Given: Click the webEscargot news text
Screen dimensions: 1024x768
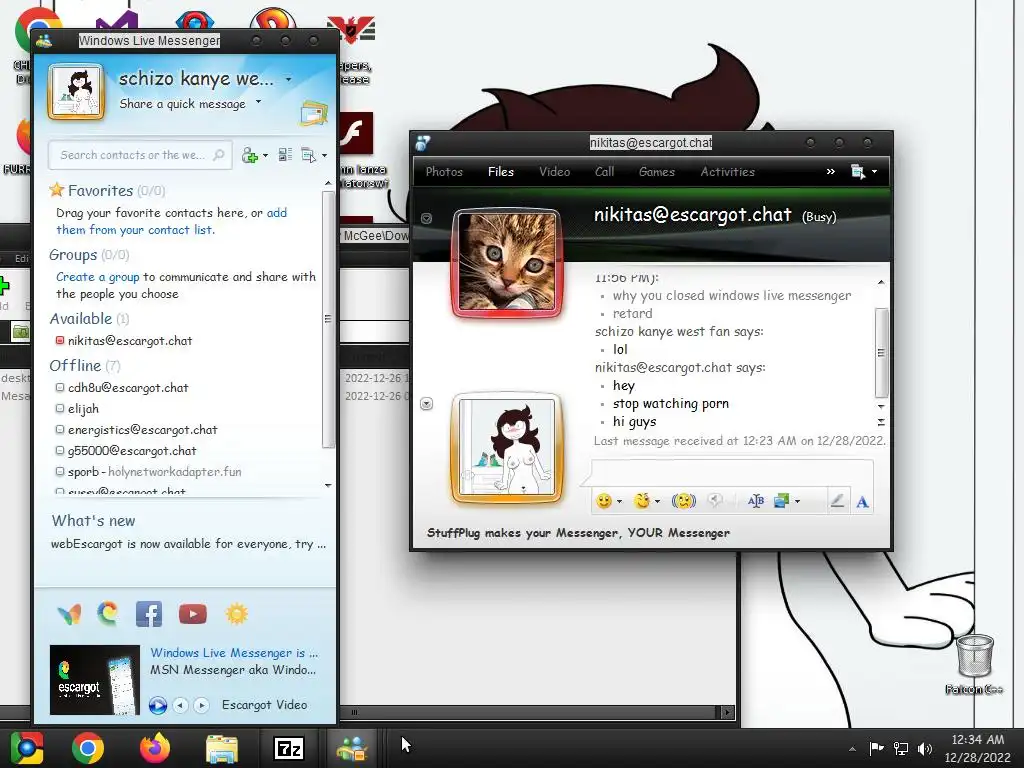Looking at the screenshot, I should [188, 544].
